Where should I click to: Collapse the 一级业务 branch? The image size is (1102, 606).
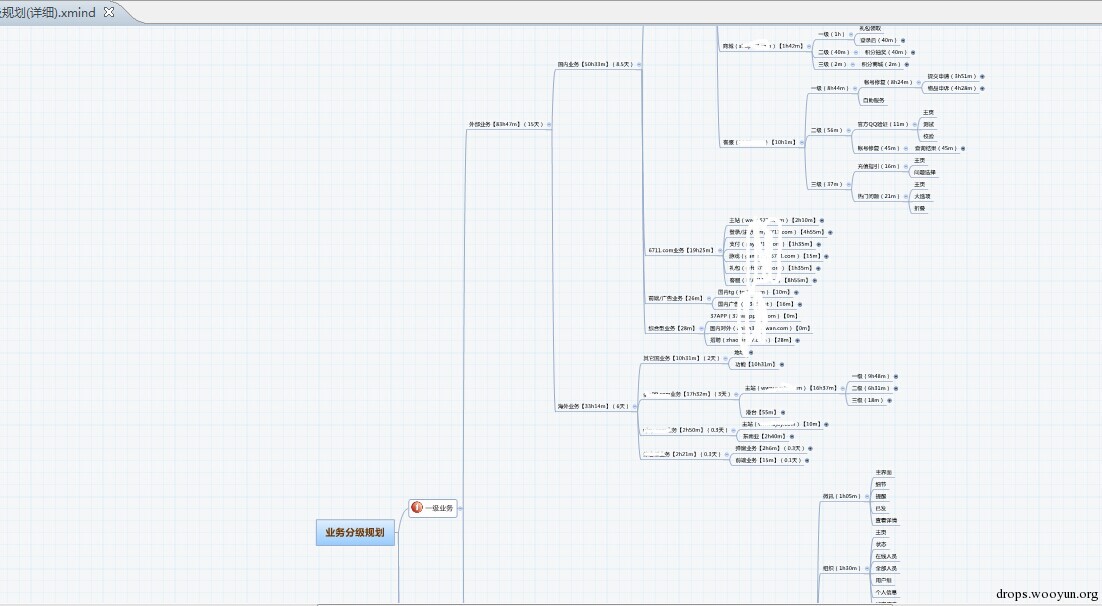click(460, 508)
